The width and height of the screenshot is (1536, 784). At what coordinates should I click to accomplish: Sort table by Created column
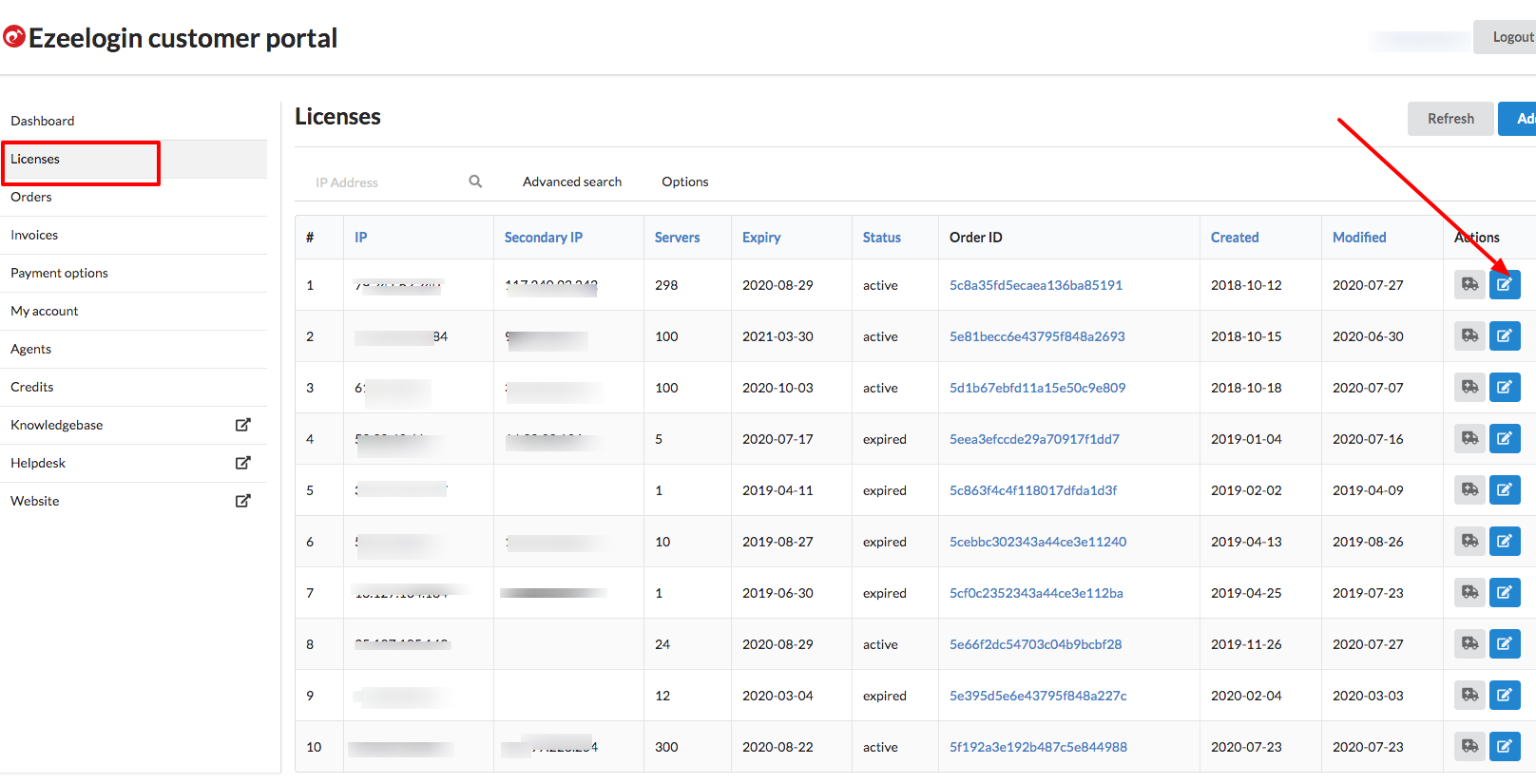point(1235,238)
